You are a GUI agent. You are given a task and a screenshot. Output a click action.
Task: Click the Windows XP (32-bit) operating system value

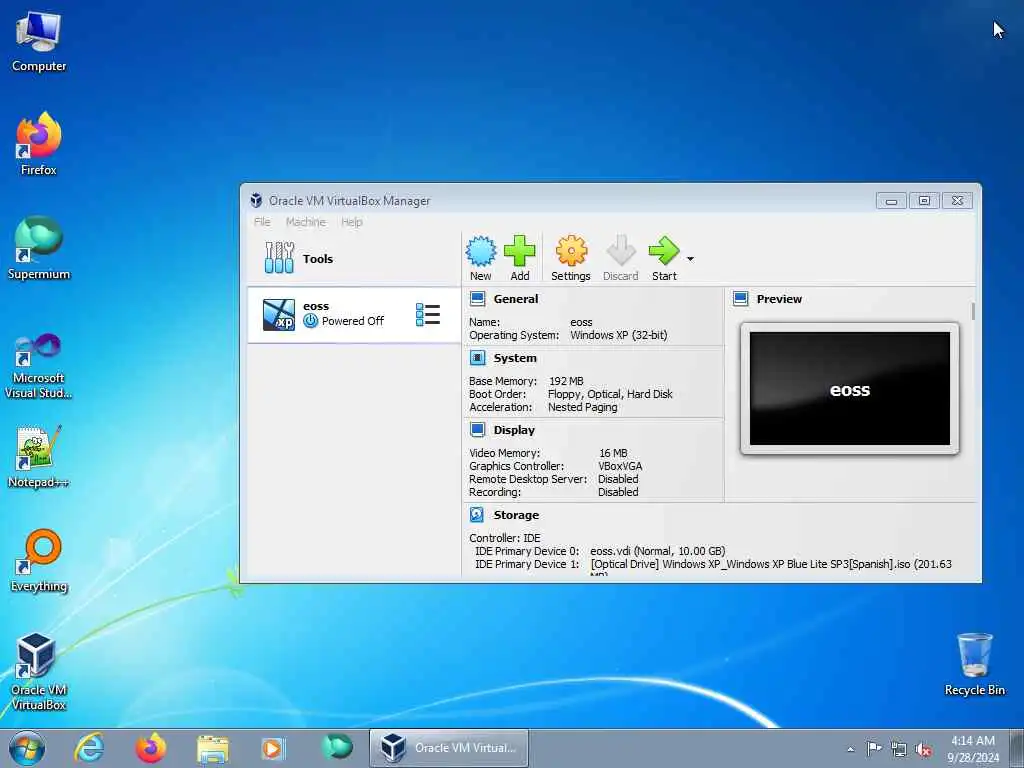click(x=618, y=335)
